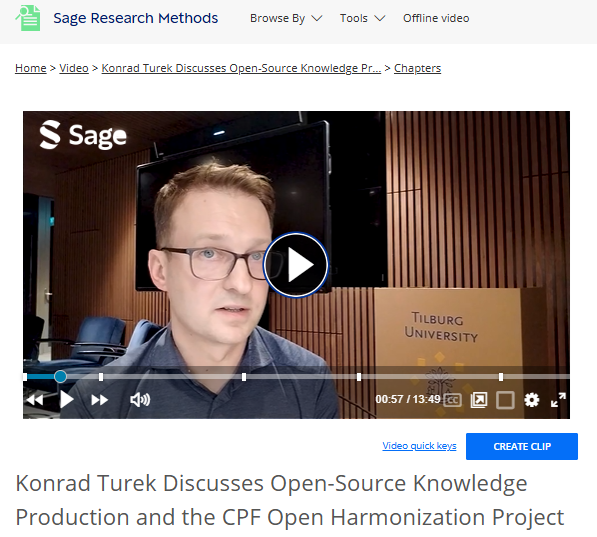The width and height of the screenshot is (597, 537).
Task: Click the blue playhead on the progress bar
Action: [x=60, y=377]
